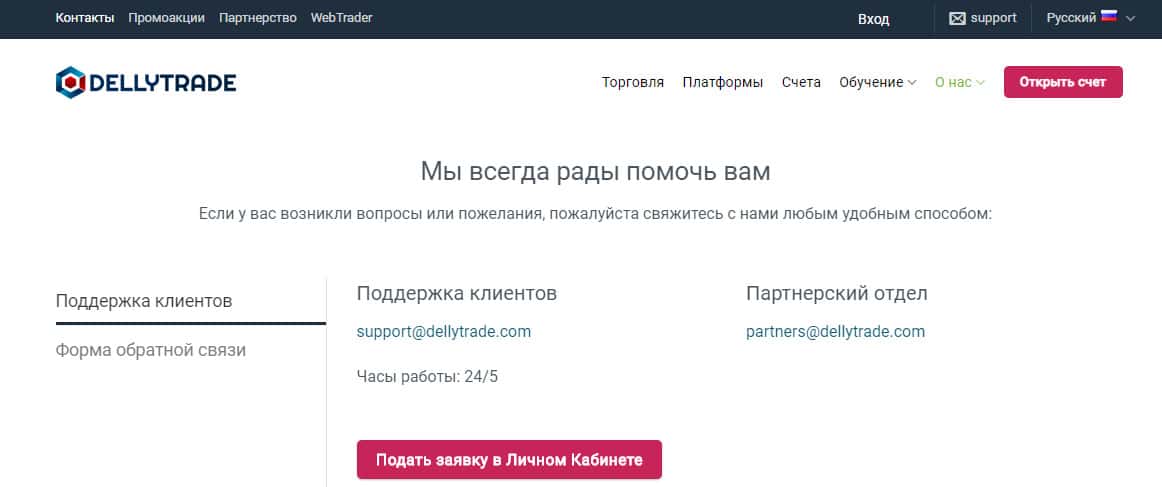This screenshot has height=487, width=1162.
Task: Select the Поддержка клиентов sidebar tab
Action: pyautogui.click(x=190, y=301)
